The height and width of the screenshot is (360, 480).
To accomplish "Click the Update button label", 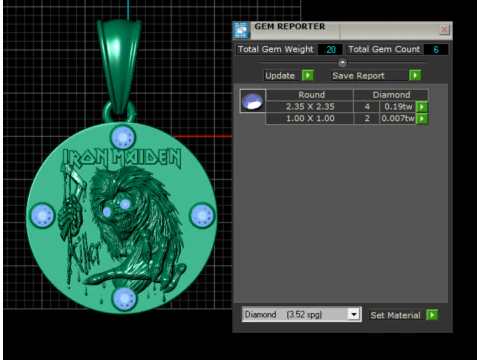I will coord(280,76).
